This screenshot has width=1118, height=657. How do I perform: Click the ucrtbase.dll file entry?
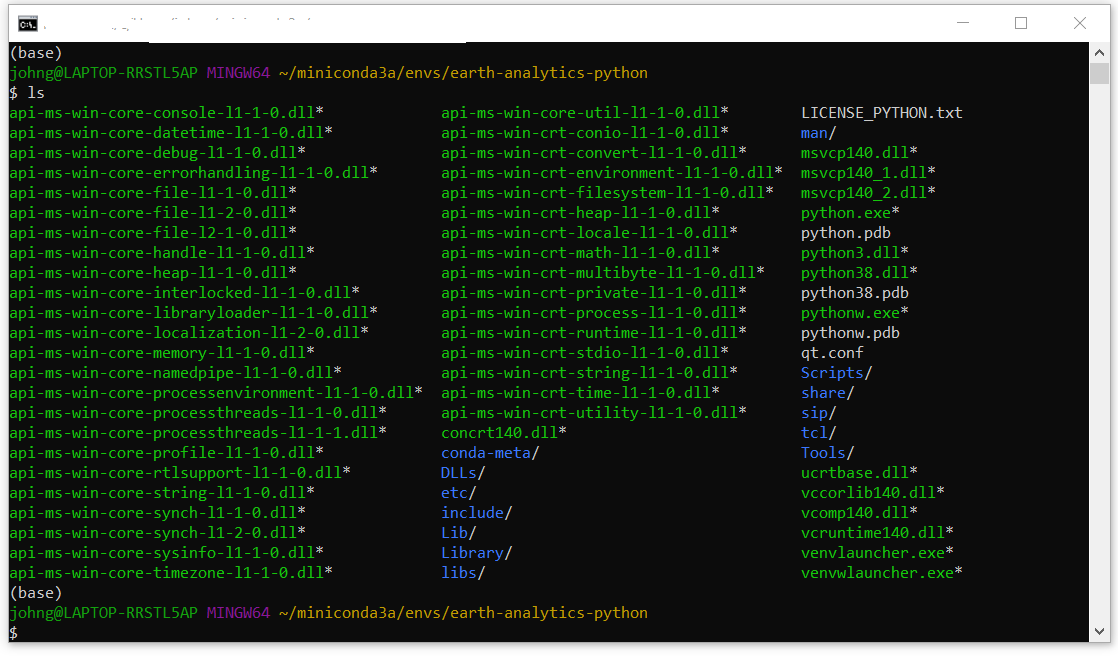point(858,473)
